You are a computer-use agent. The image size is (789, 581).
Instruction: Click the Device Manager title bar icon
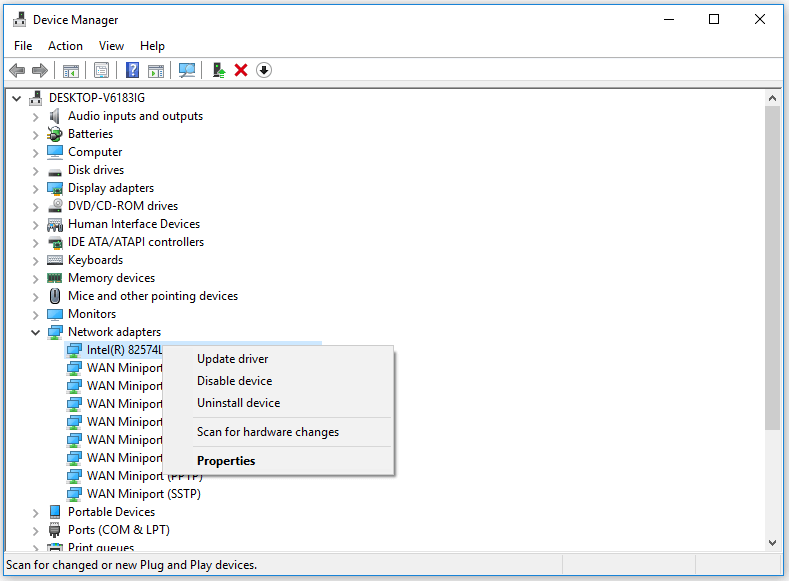(x=20, y=20)
